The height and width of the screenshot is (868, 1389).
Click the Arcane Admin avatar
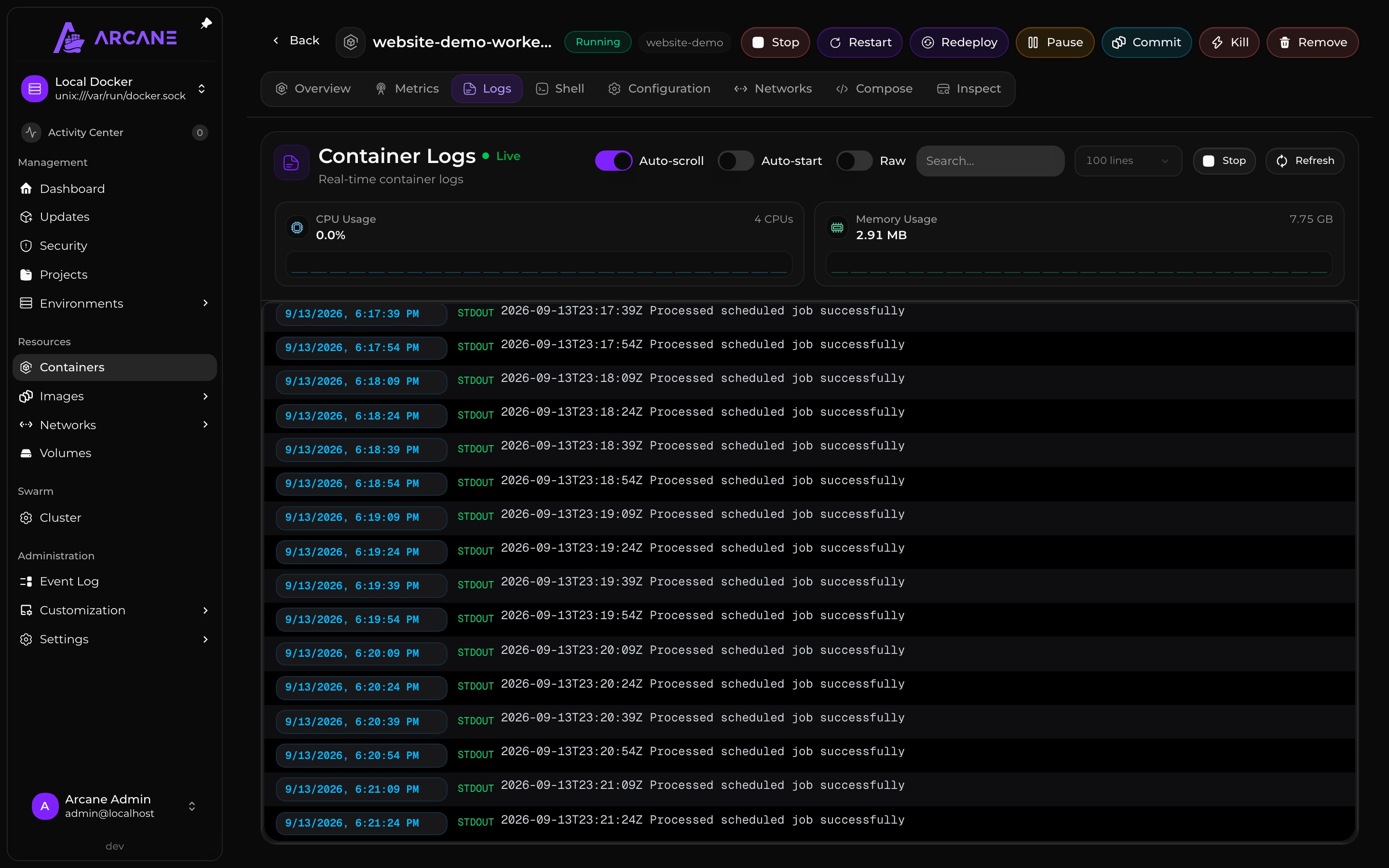click(45, 806)
